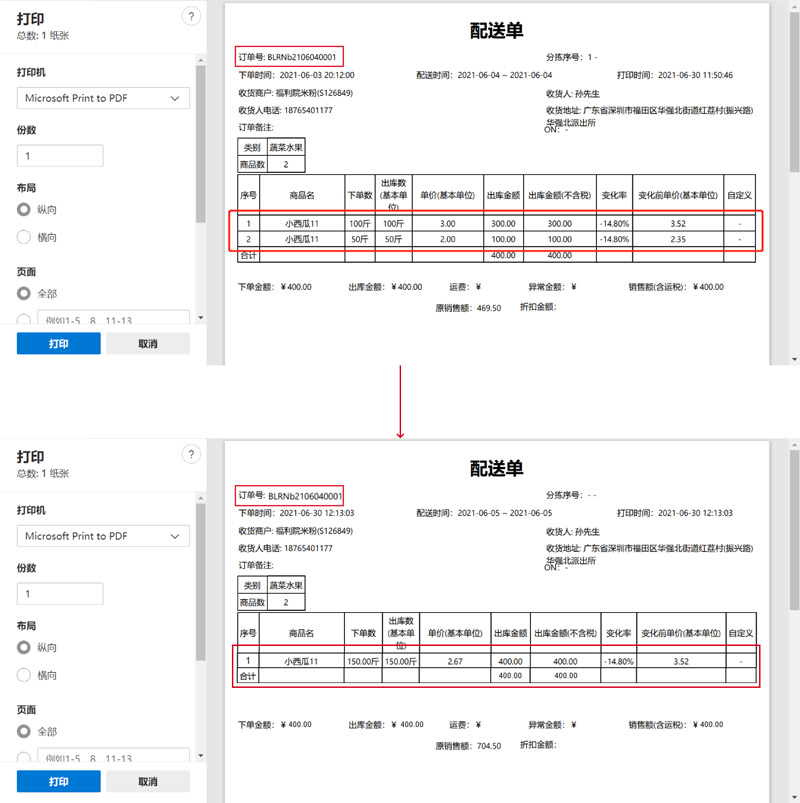Click settings panel scrollbar thumb in upper dialog
800x803 pixels.
pyautogui.click(x=201, y=144)
